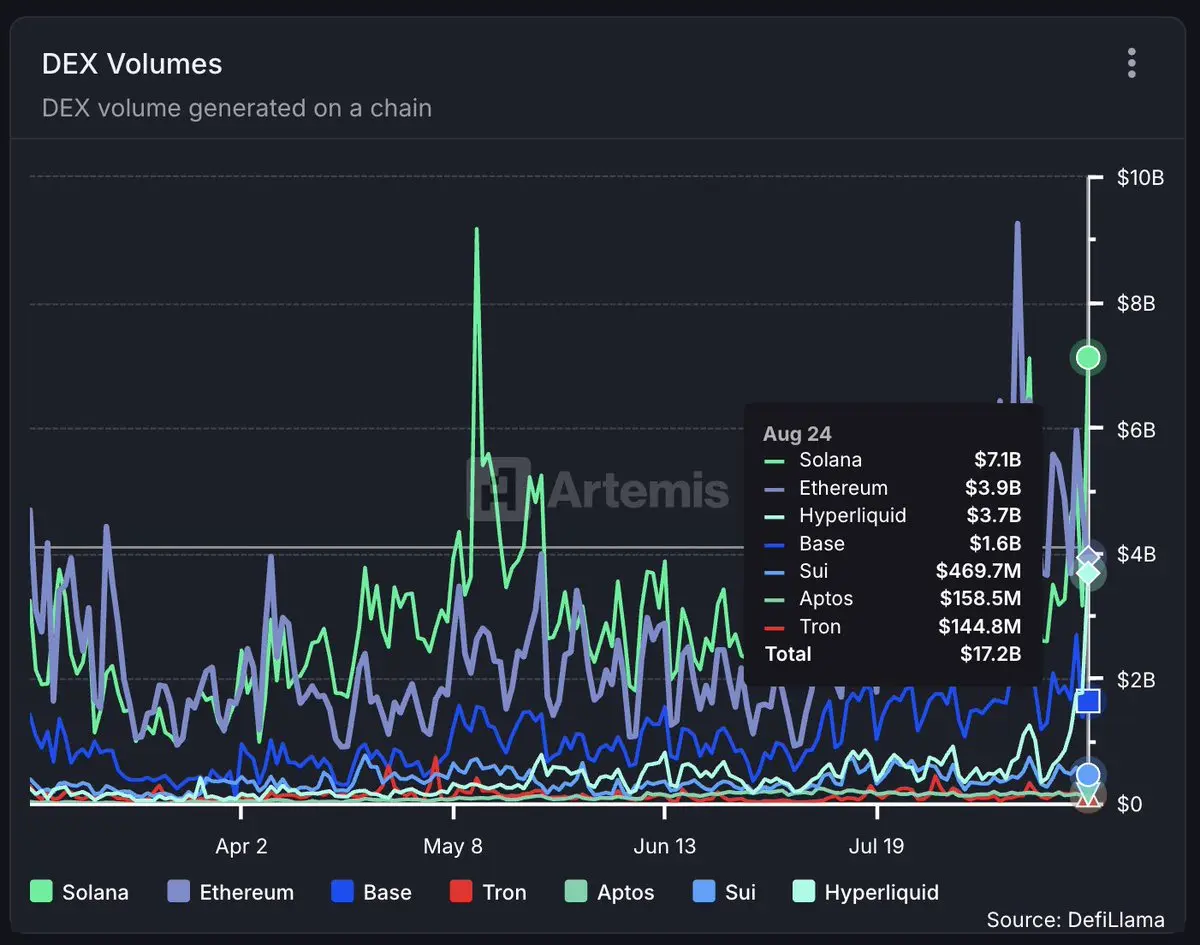
Task: Toggle the Hyperliquid series in legend
Action: pos(866,892)
